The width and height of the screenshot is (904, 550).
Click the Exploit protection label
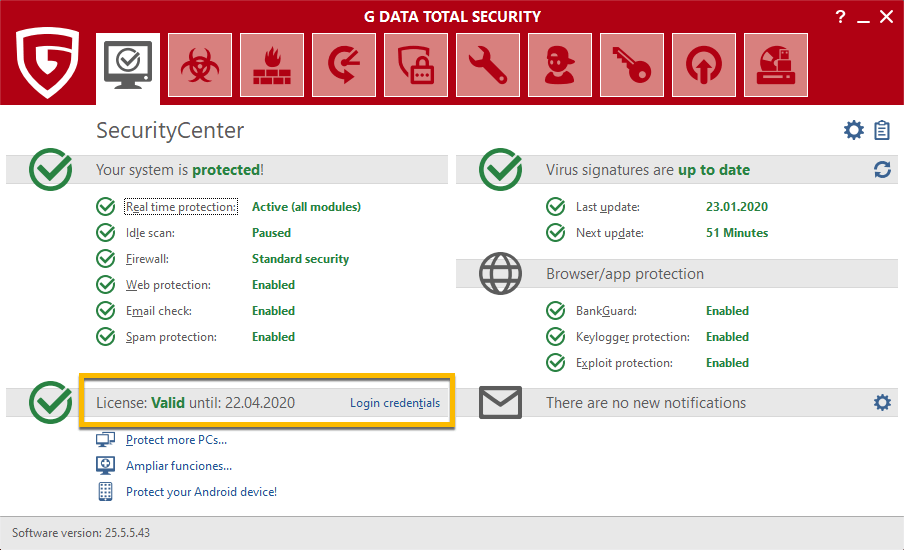click(624, 363)
